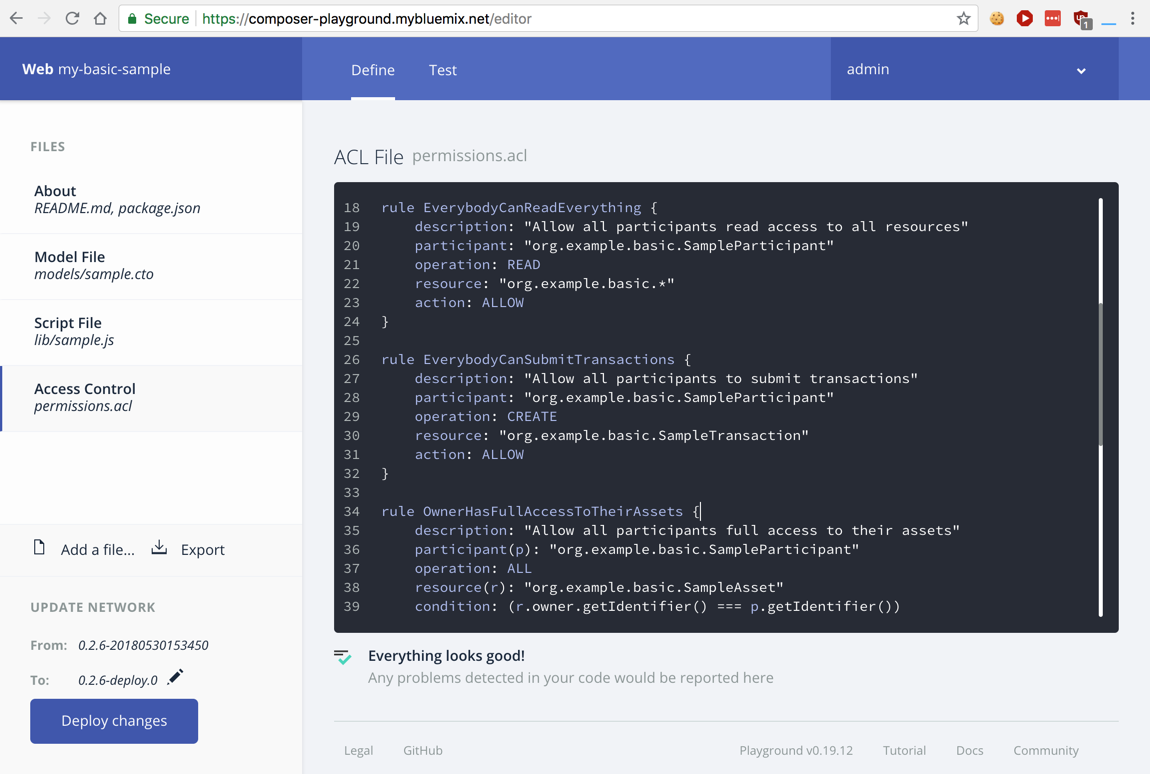This screenshot has height=774, width=1150.
Task: Expand the admin identity dropdown
Action: click(975, 69)
